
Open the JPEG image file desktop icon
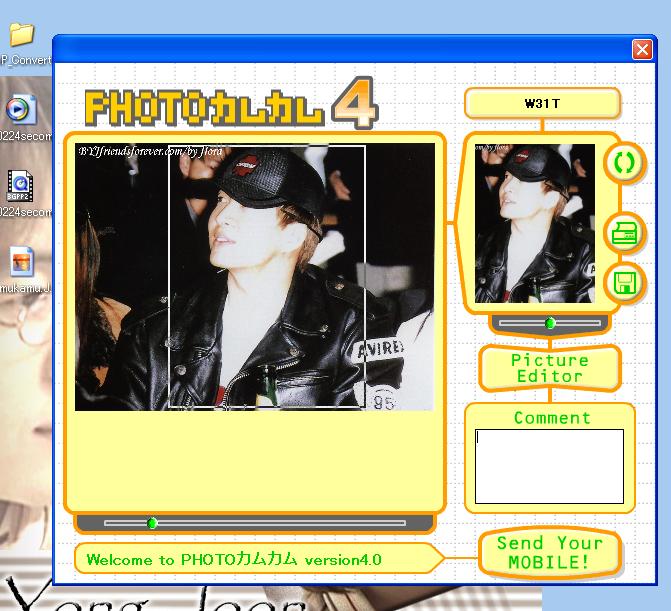(x=21, y=261)
